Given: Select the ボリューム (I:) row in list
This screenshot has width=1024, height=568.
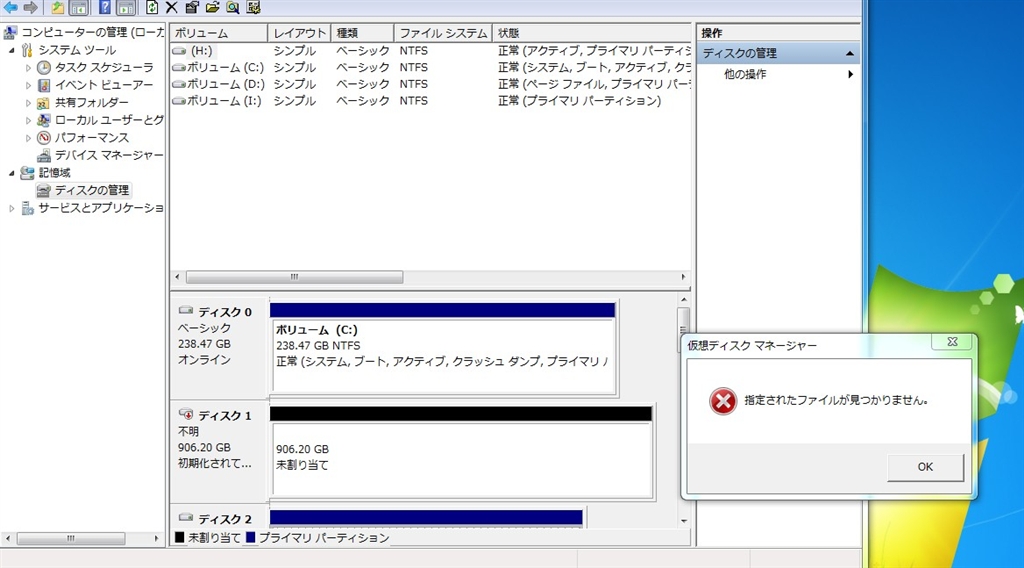Looking at the screenshot, I should click(x=430, y=101).
